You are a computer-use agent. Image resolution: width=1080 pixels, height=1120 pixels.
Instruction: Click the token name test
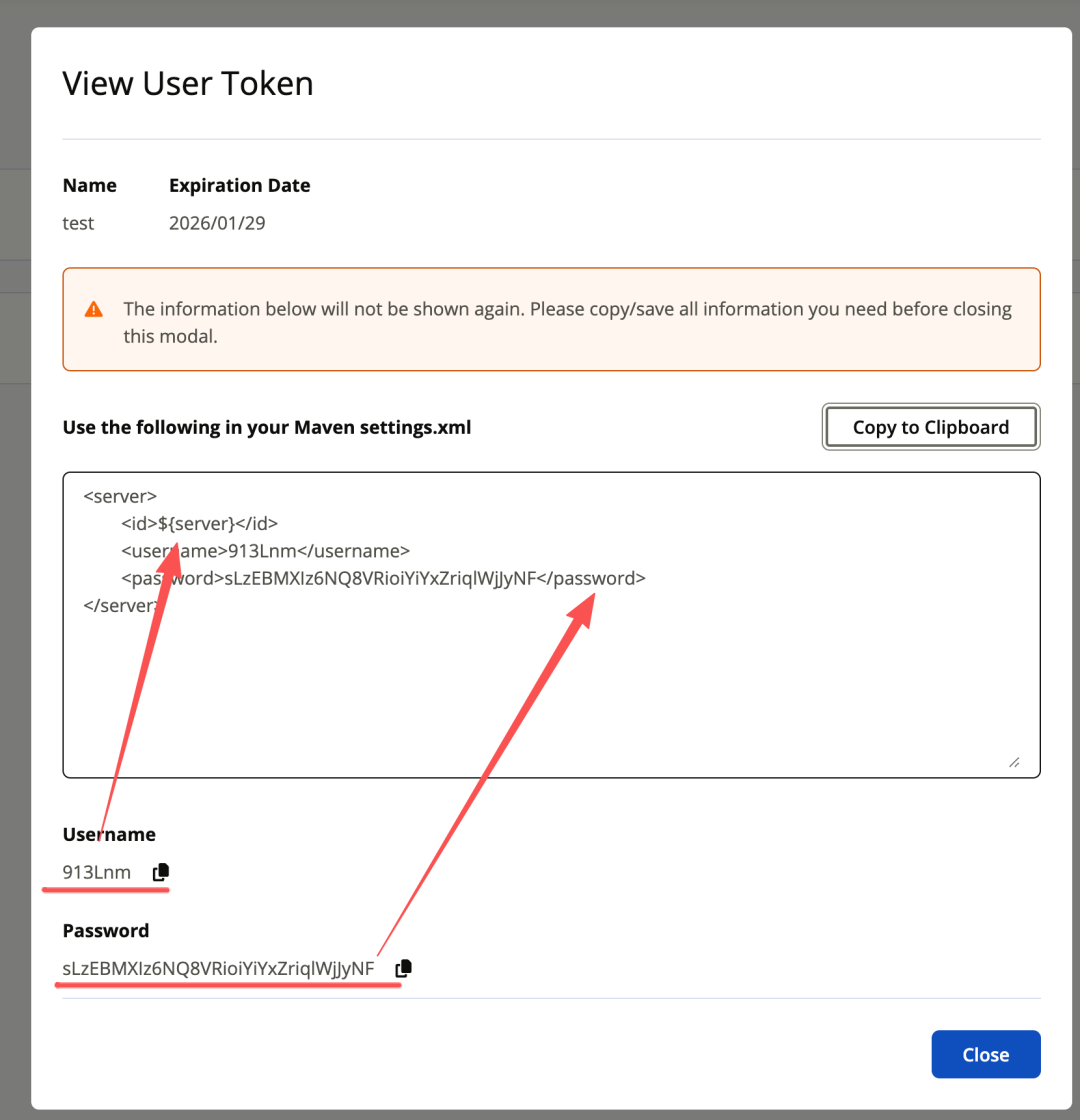click(78, 224)
